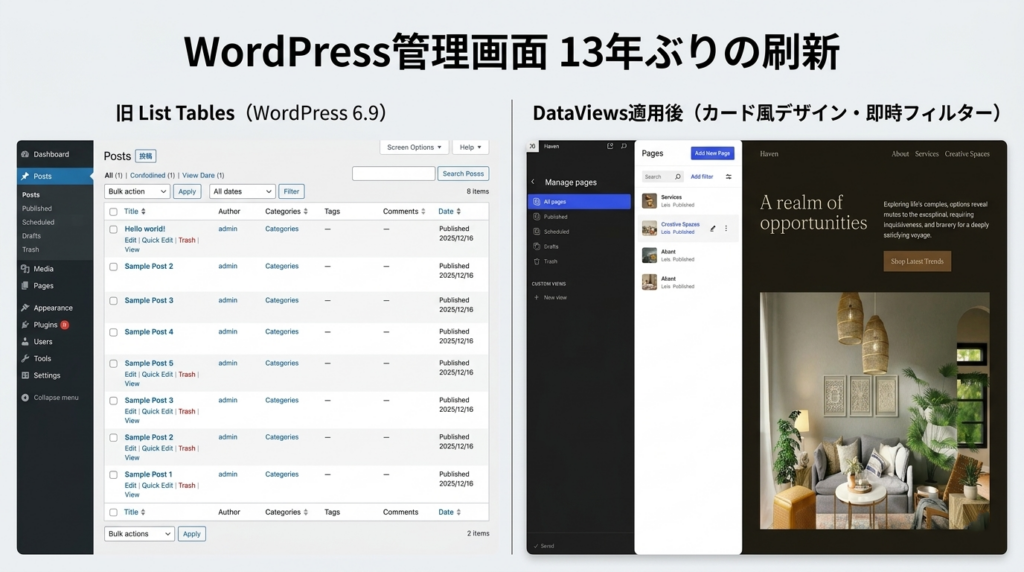Screen dimensions: 1024x572
Task: Click the red Plugins update badge
Action: pos(65,325)
